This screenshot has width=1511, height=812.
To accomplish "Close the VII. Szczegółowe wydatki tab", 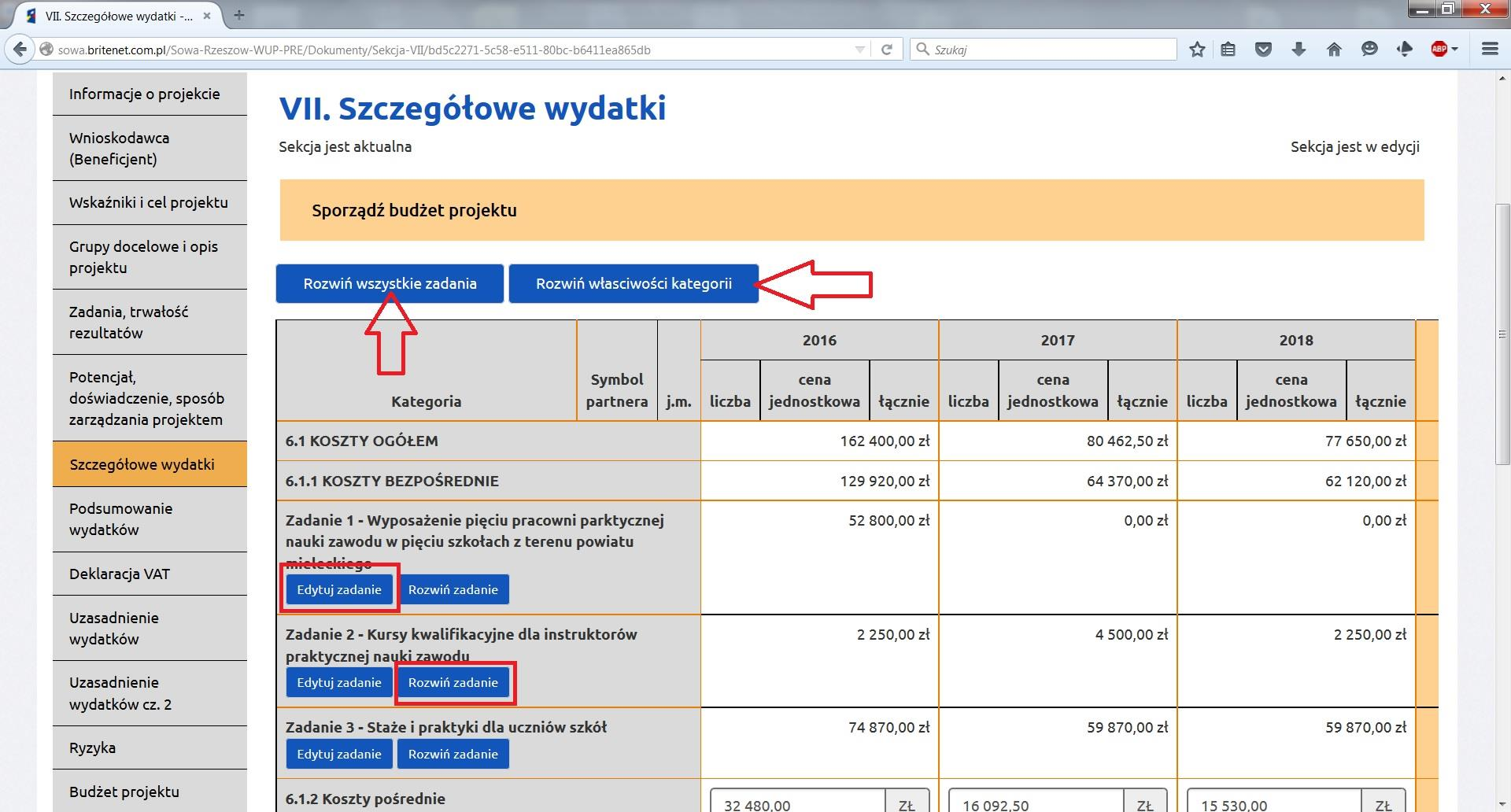I will [207, 16].
